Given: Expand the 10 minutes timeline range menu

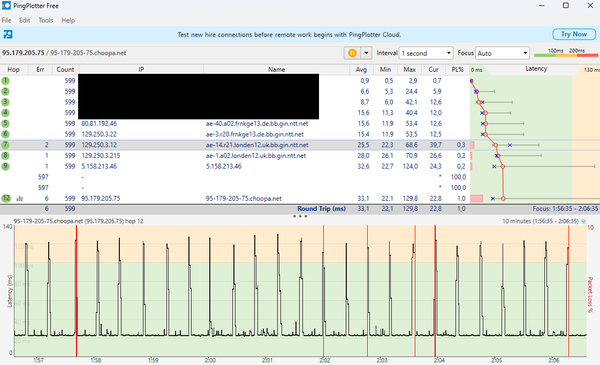Looking at the screenshot, I should (584, 221).
